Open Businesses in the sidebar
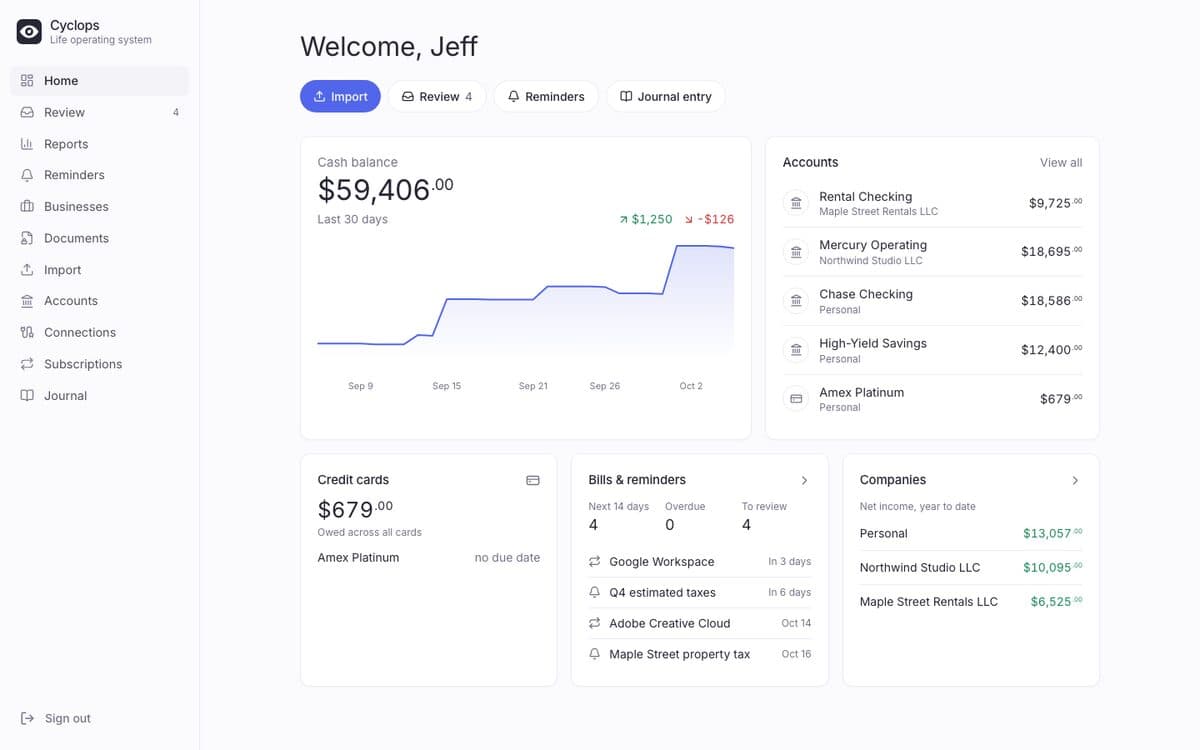This screenshot has width=1200, height=750. (100, 207)
